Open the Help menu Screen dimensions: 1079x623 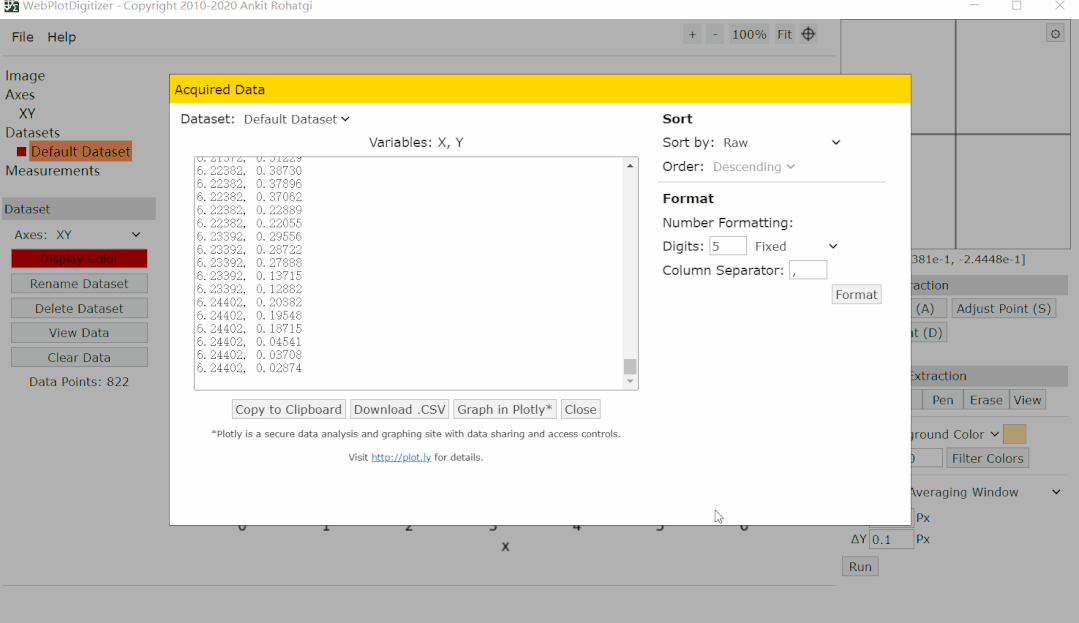point(62,37)
